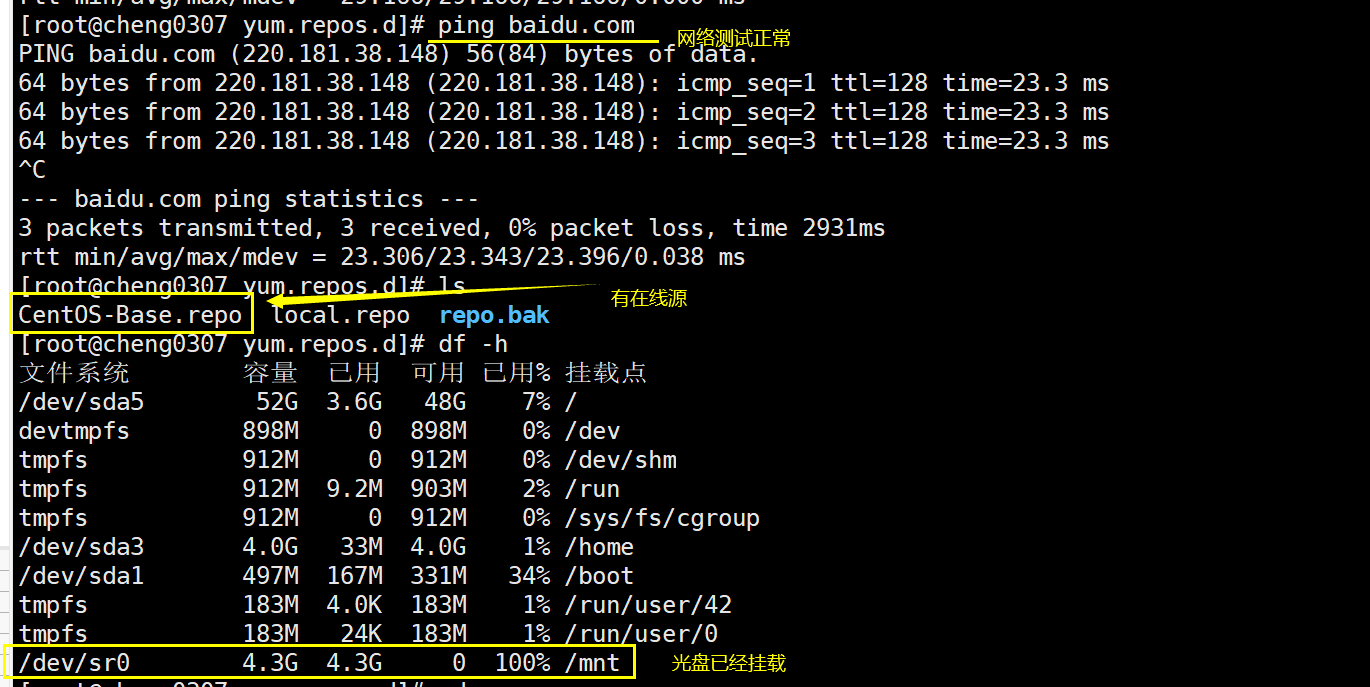Click the blue repo.bak directory name
1370x687 pixels.
(494, 316)
